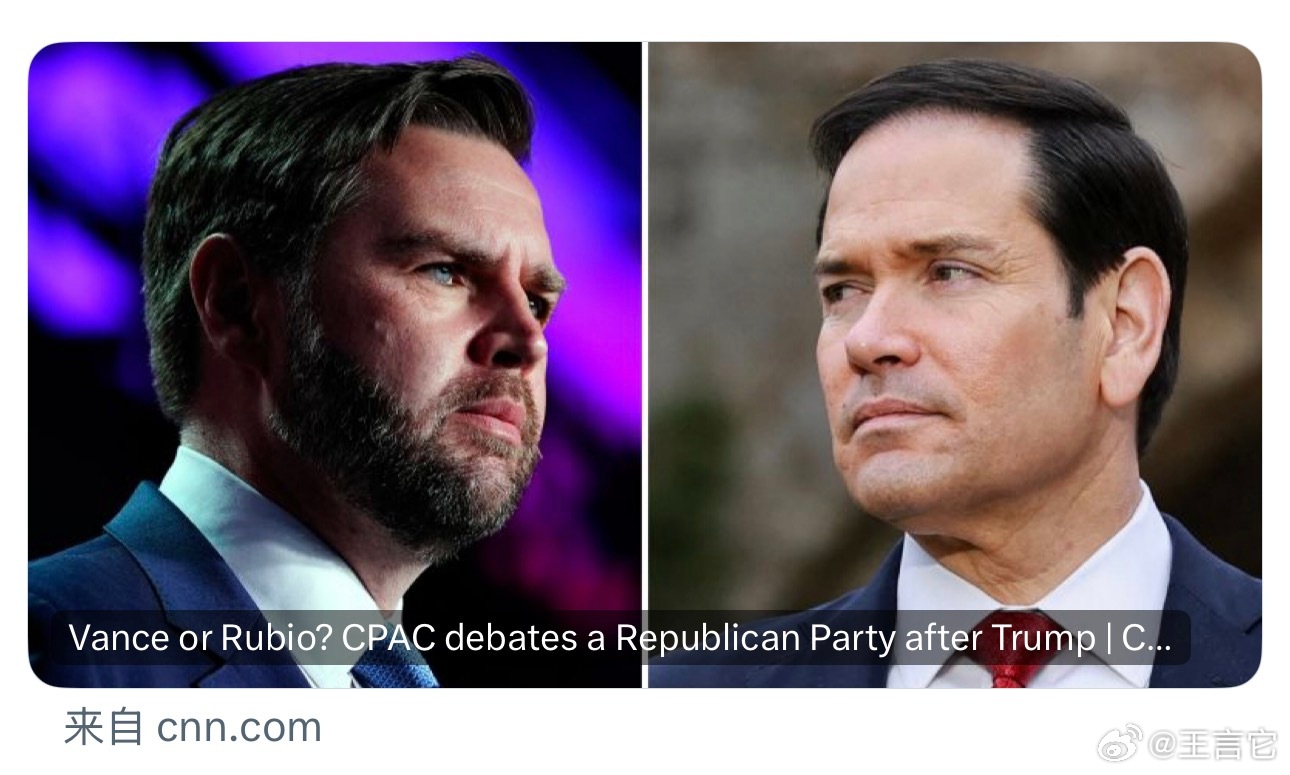1290x775 pixels.
Task: Click the red tie in right photo
Action: pyautogui.click(x=1008, y=660)
